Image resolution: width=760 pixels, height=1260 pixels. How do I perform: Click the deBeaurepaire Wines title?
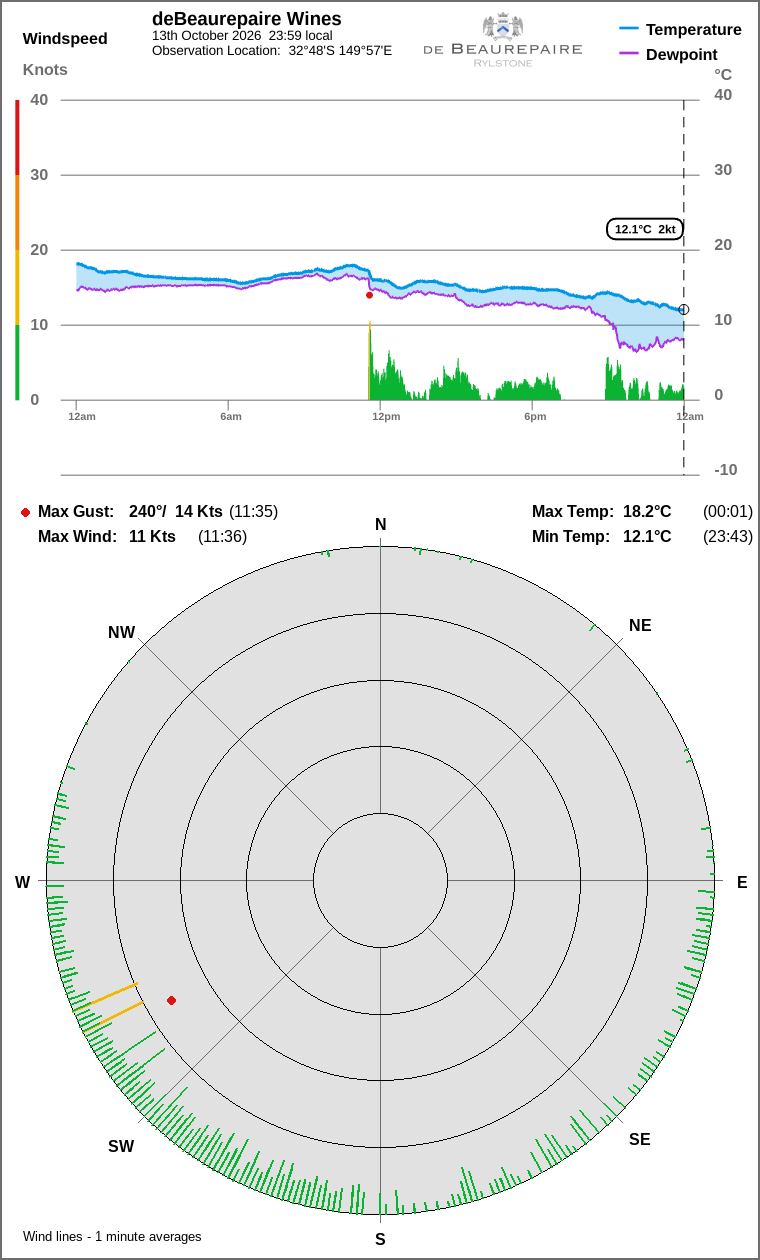click(x=246, y=19)
